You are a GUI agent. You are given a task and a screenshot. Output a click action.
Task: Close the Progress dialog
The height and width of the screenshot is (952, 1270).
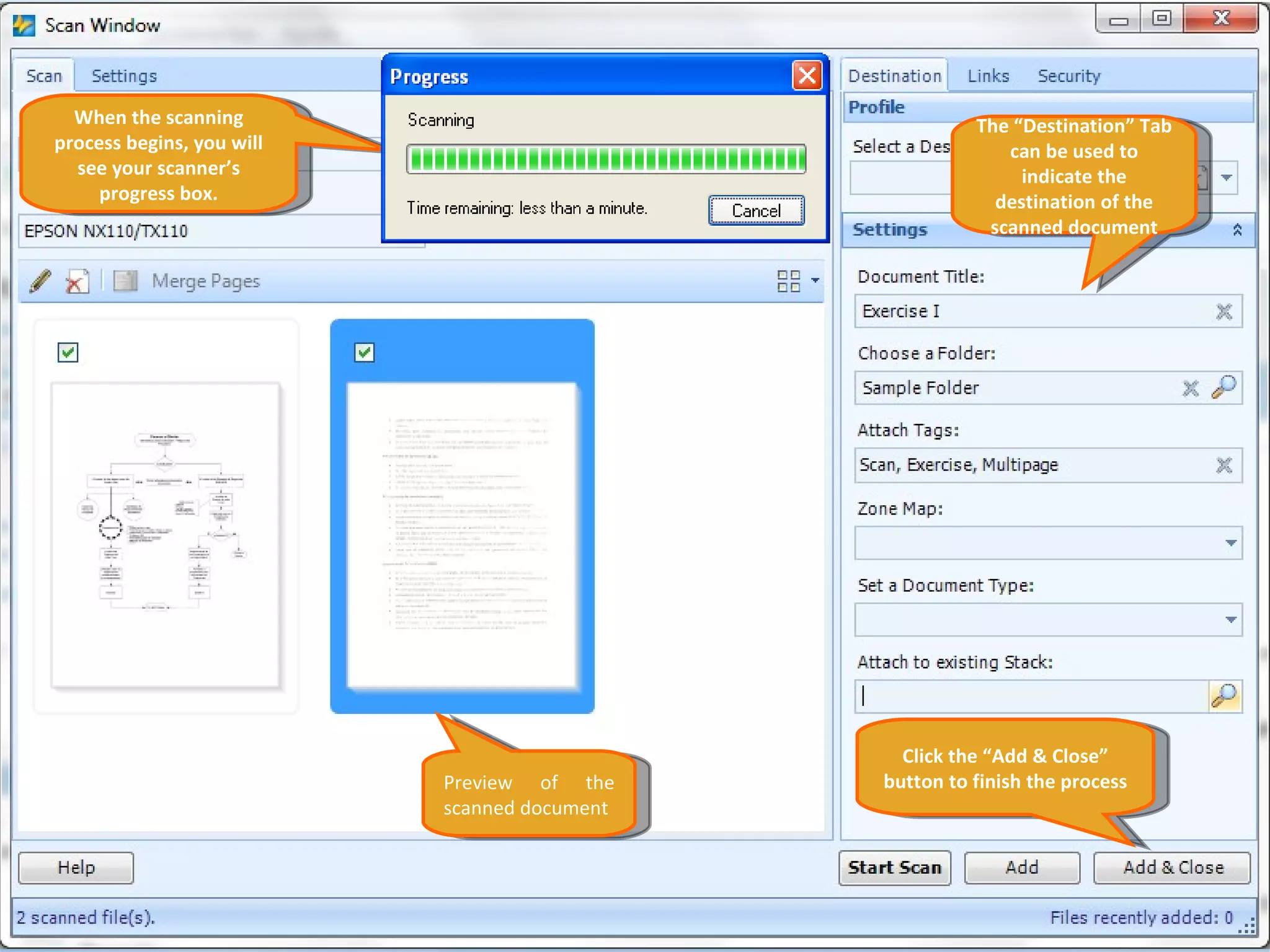pyautogui.click(x=807, y=76)
